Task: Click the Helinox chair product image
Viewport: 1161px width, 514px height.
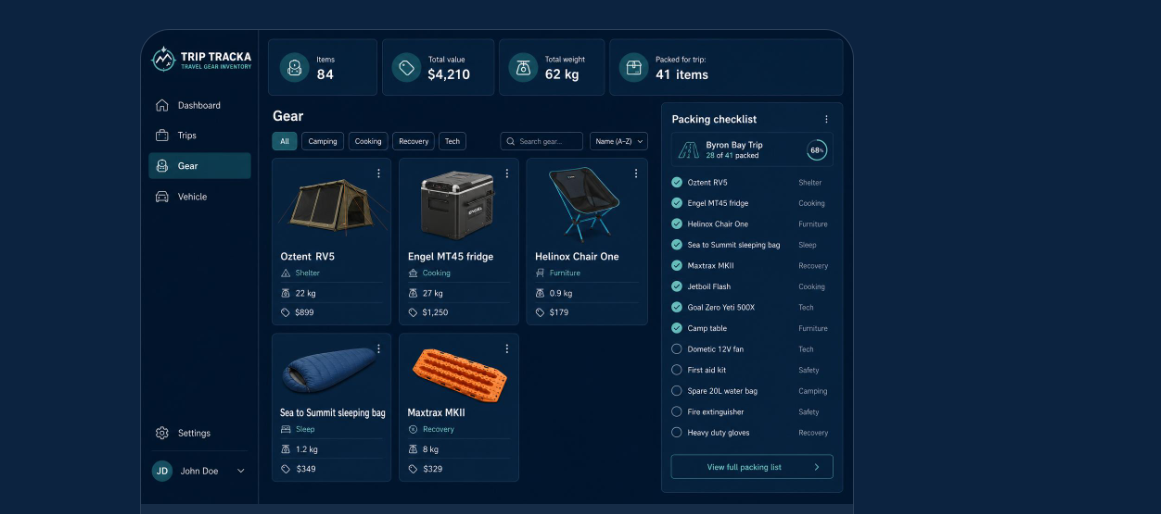Action: [x=584, y=203]
